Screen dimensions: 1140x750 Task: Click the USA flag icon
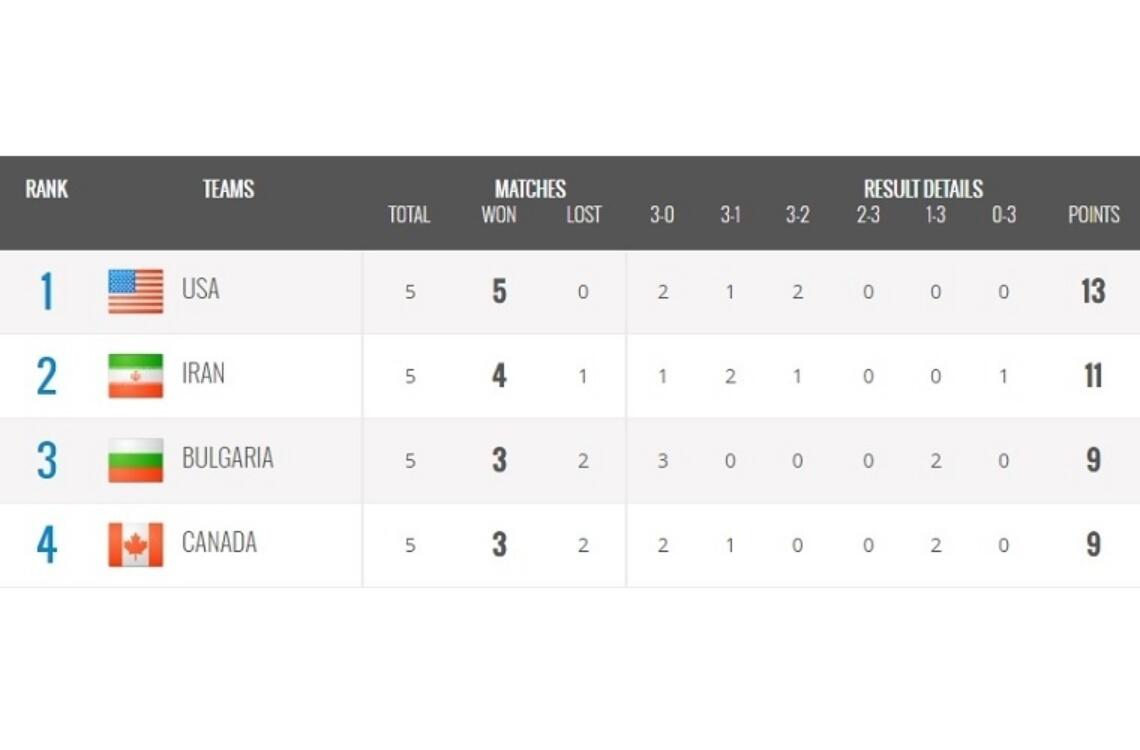coord(135,292)
